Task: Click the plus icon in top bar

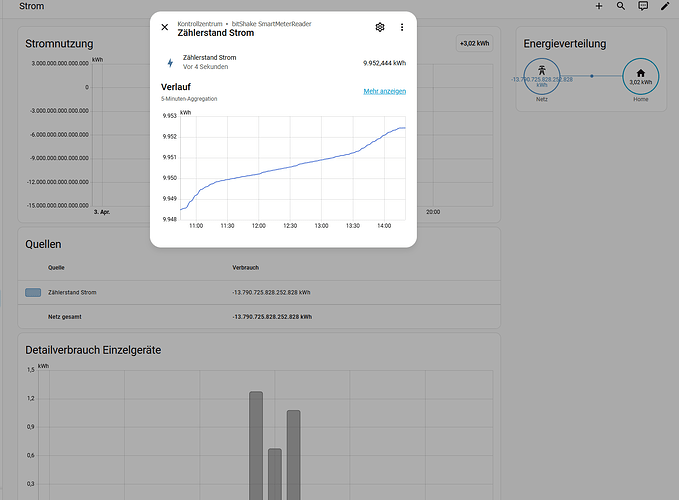Action: [599, 7]
